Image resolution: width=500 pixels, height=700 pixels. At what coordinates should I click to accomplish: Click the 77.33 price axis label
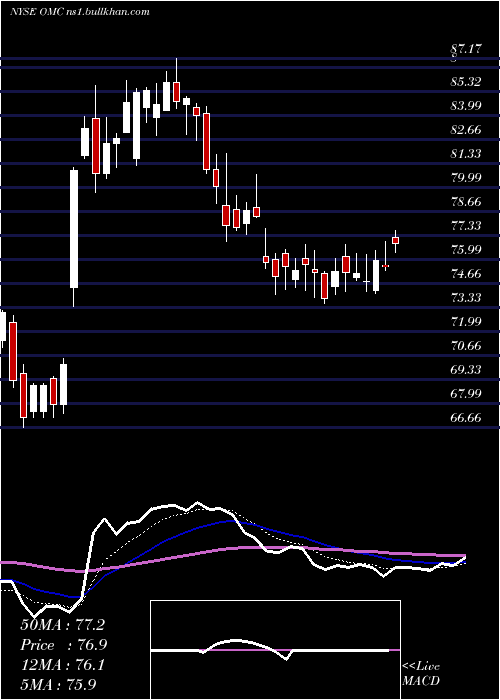(x=466, y=226)
